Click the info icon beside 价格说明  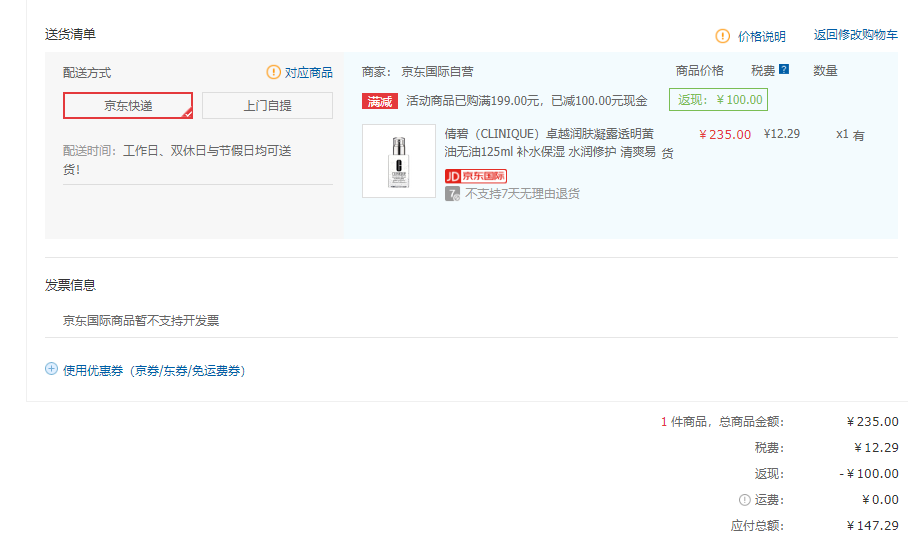click(723, 36)
